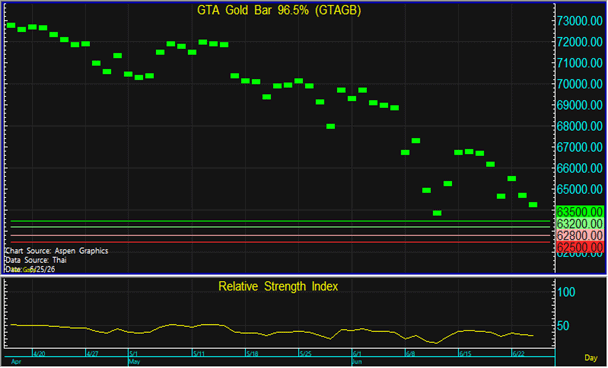The image size is (608, 368).
Task: Click the lowest green price bar near 63800
Action: [437, 213]
